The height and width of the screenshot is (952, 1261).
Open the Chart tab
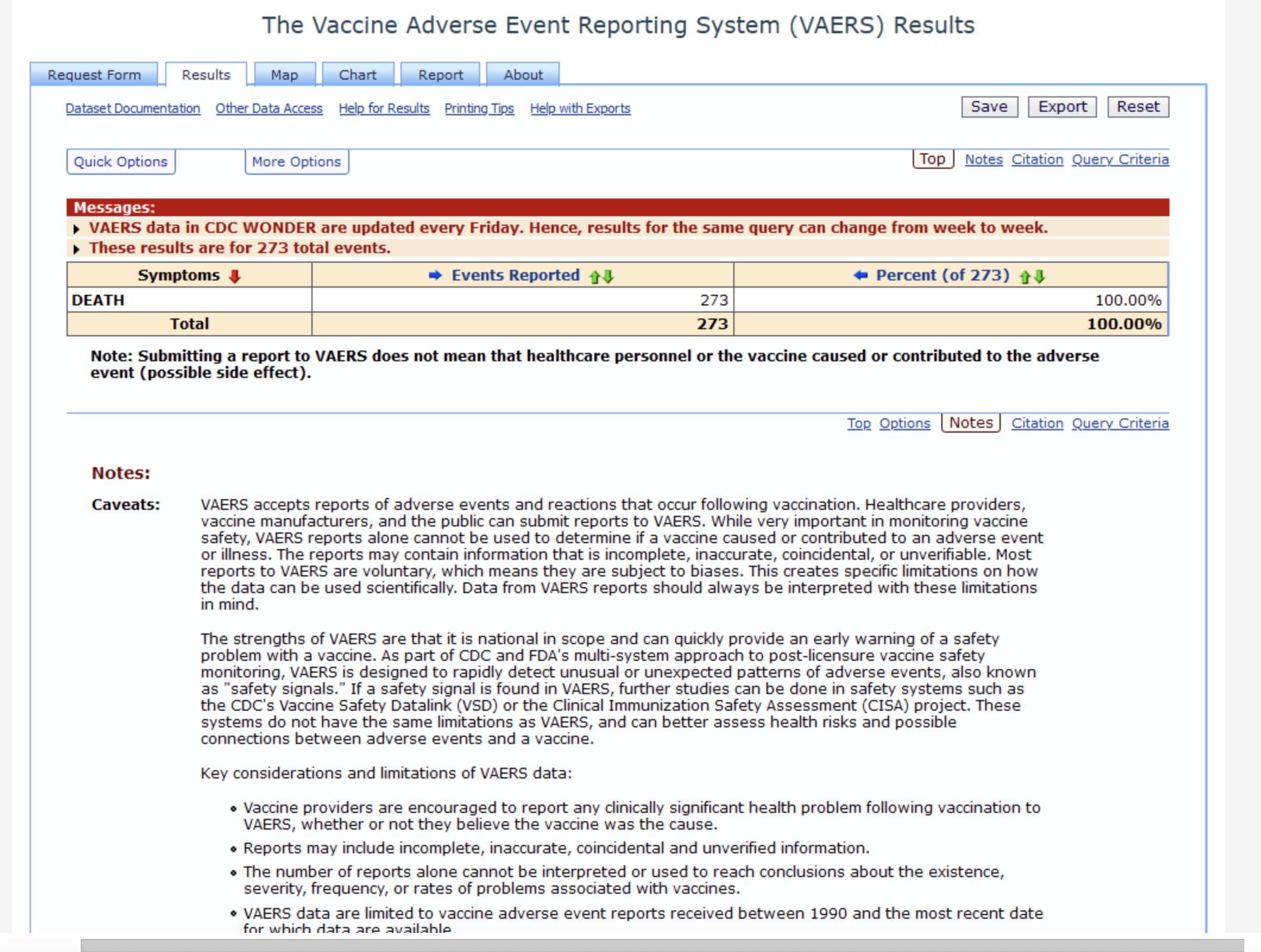(358, 75)
